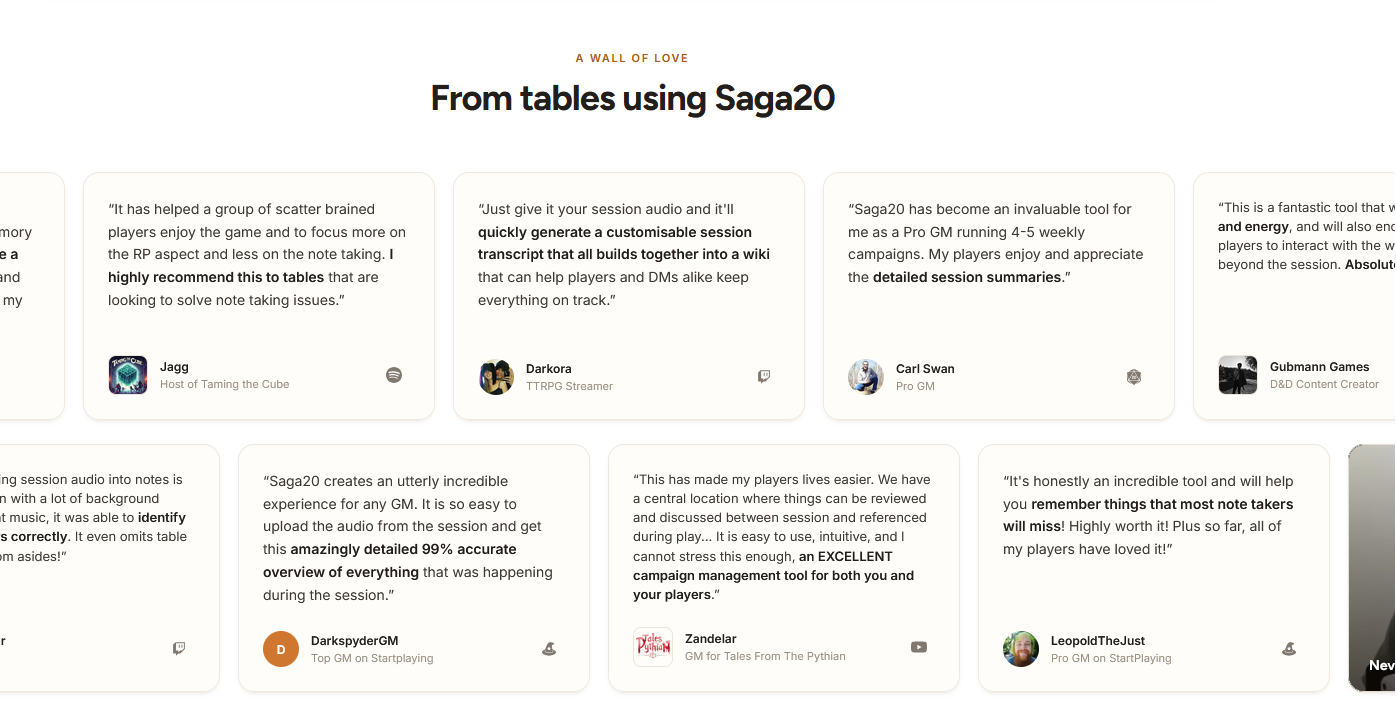Image resolution: width=1396 pixels, height=702 pixels.
Task: Click the Spotify icon on Jagg's testimonial
Action: [x=394, y=375]
